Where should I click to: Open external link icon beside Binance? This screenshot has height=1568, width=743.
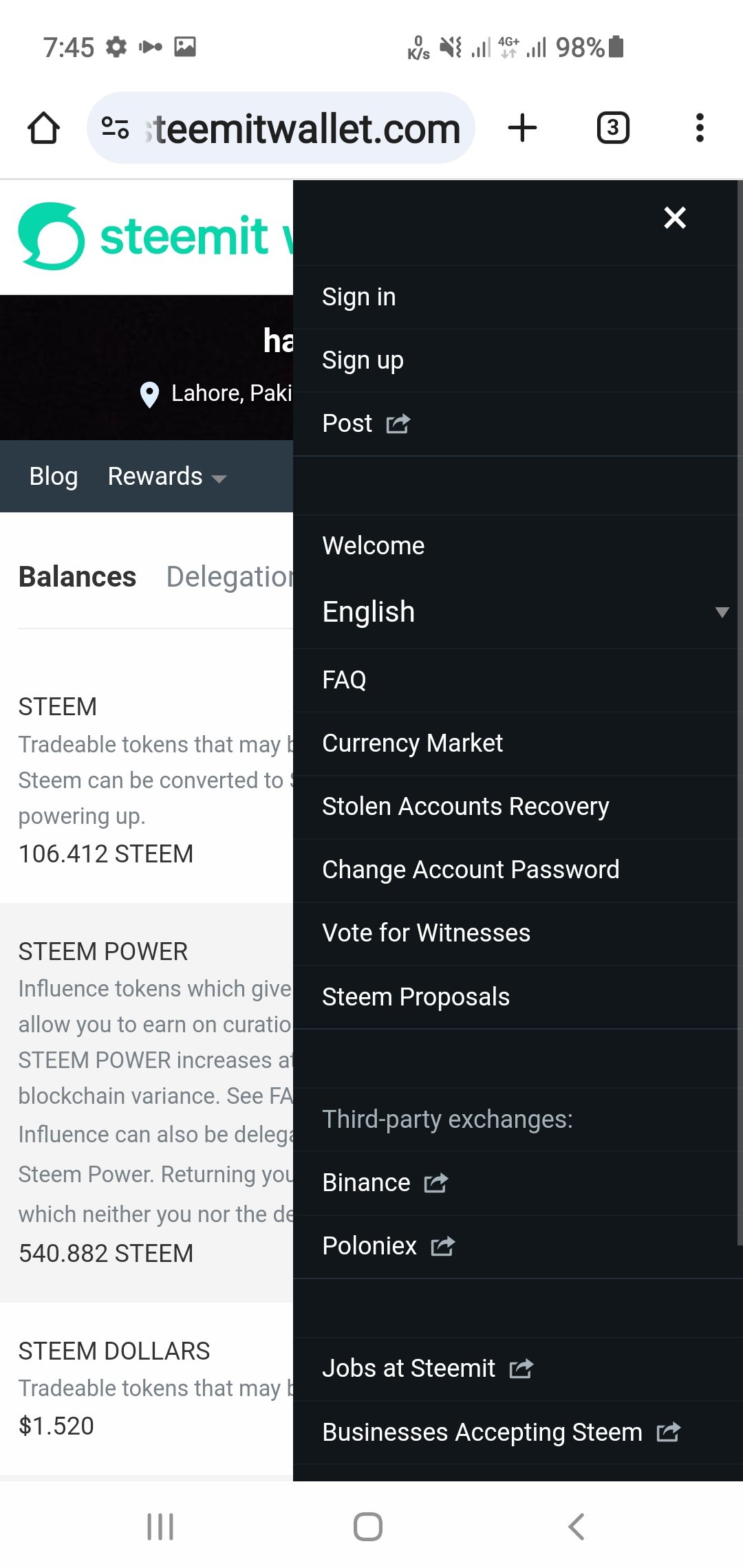tap(436, 1183)
